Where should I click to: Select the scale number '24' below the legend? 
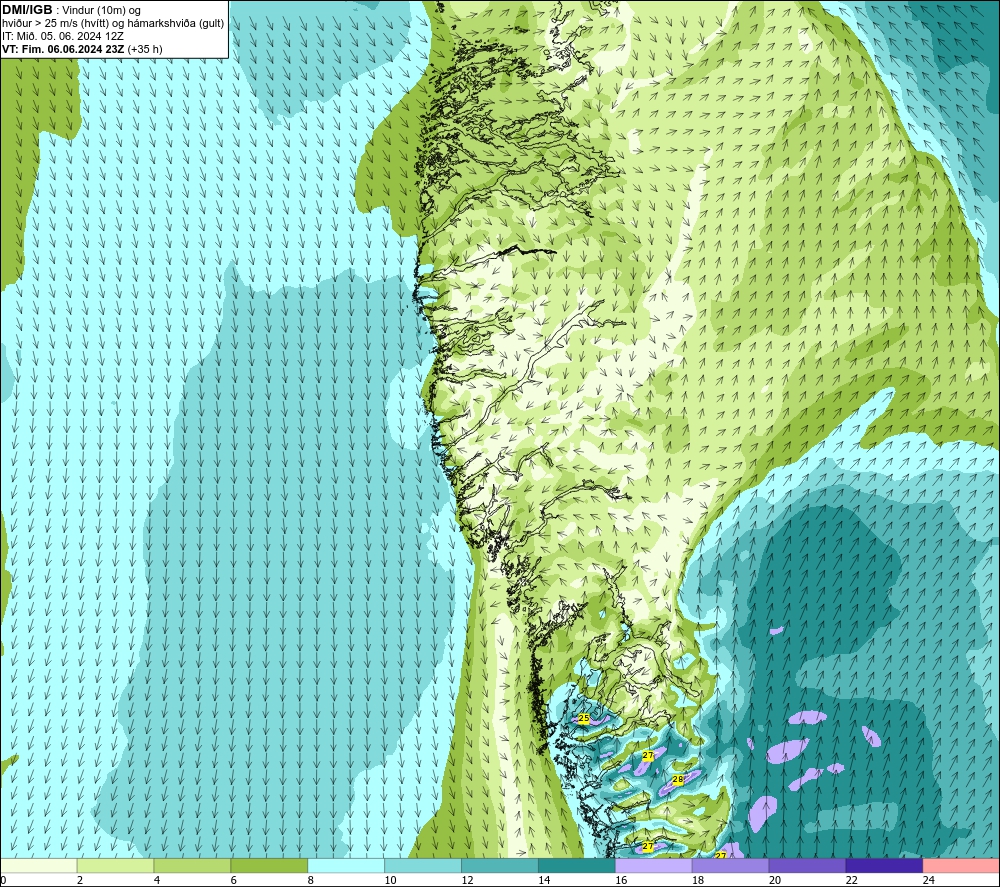[929, 880]
